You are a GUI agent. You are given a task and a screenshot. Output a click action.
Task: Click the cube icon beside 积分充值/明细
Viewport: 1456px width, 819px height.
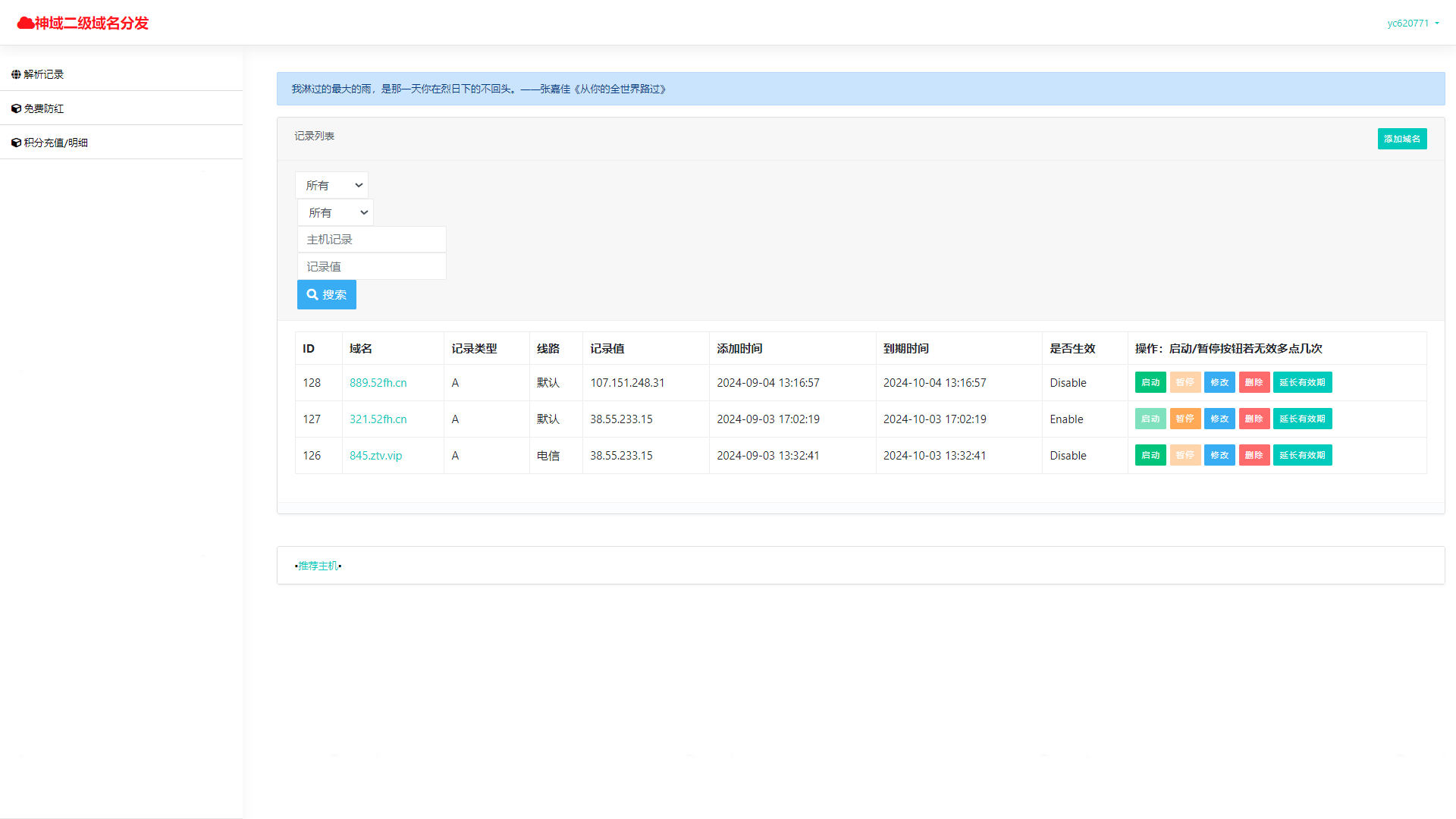16,143
